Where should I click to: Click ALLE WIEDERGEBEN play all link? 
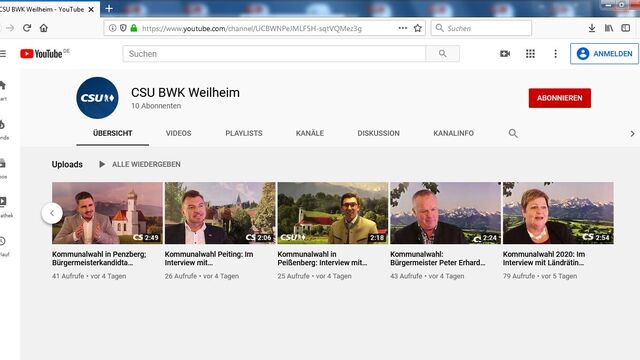[x=140, y=164]
